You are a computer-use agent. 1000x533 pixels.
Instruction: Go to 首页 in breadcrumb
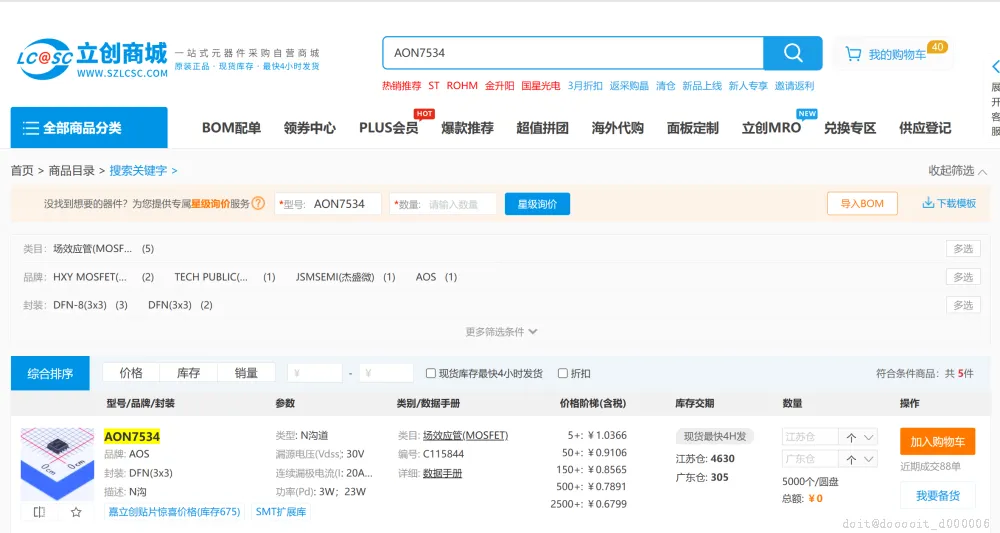click(22, 170)
